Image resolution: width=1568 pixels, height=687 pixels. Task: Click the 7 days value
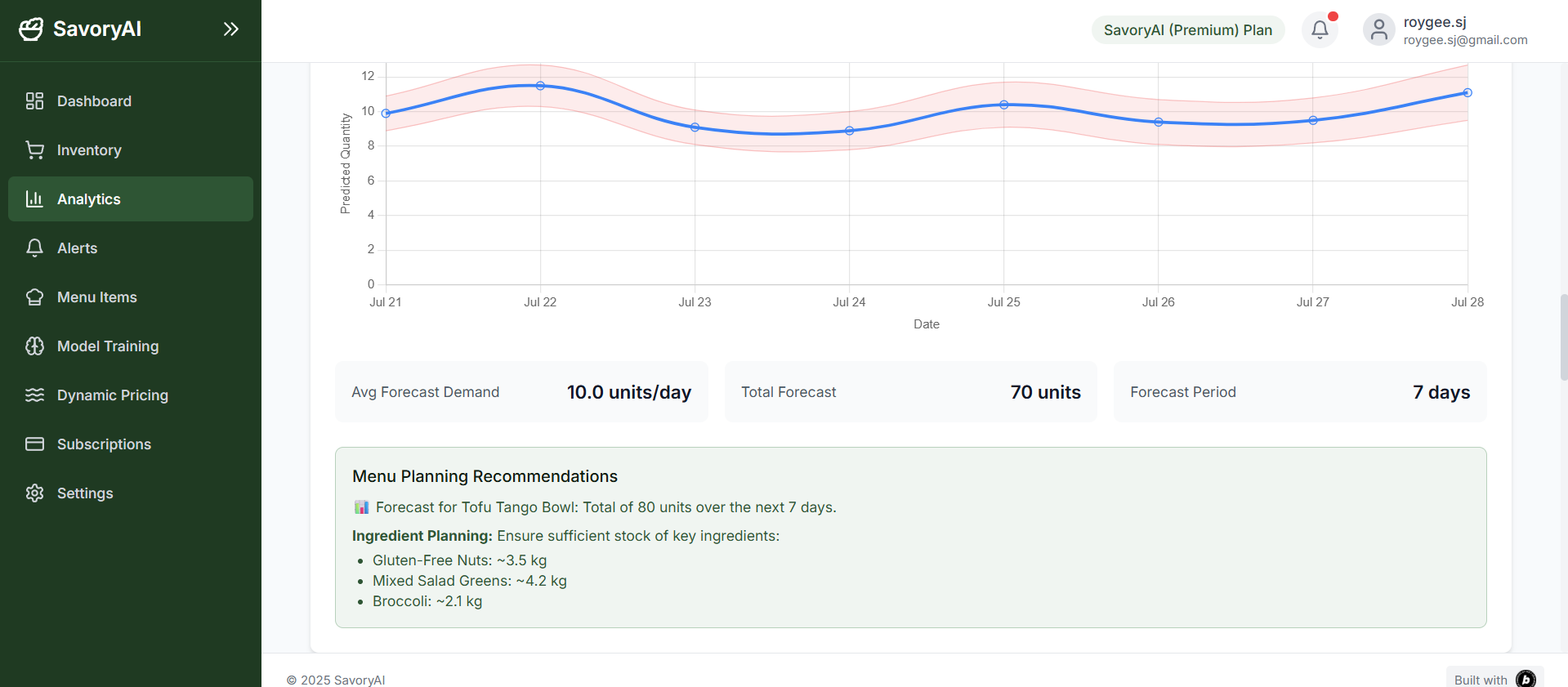point(1441,392)
